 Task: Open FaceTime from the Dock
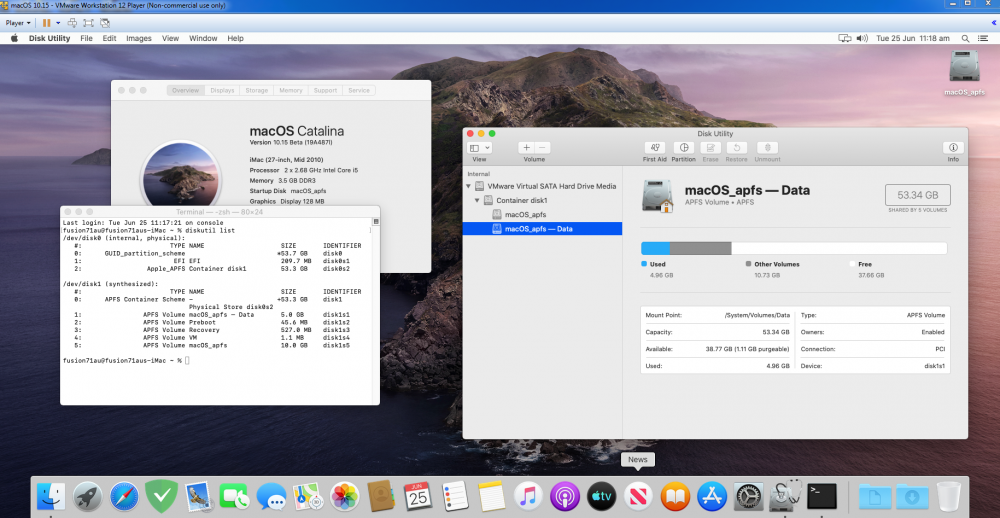coord(234,496)
